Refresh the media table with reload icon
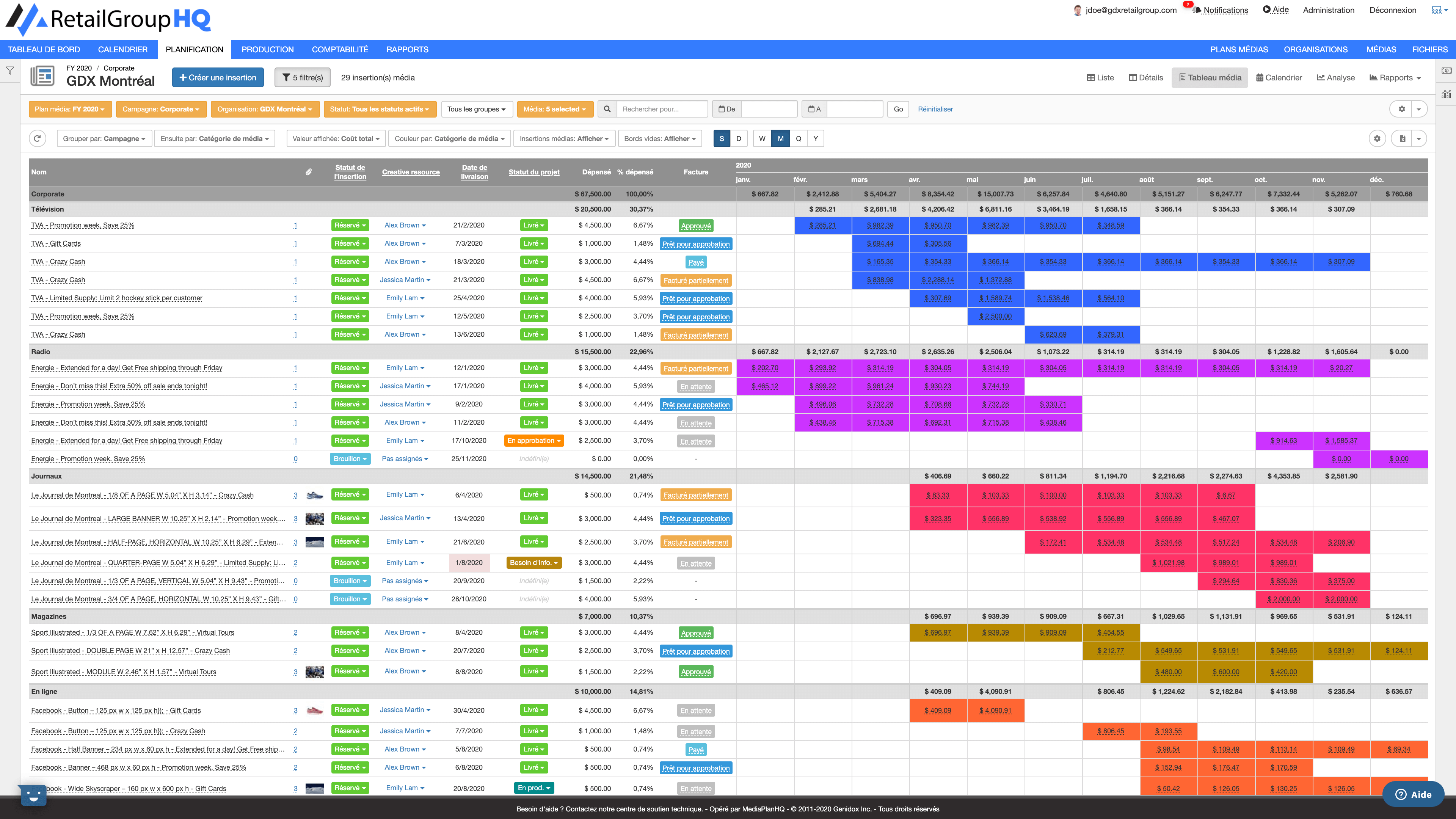 [37, 138]
